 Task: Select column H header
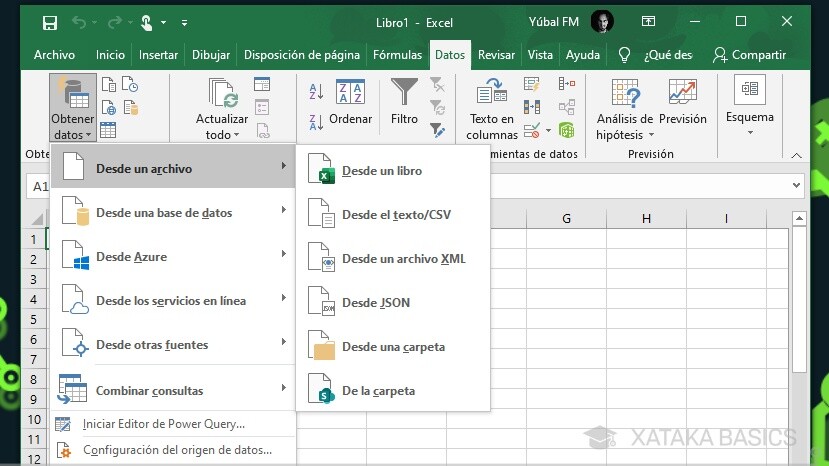pos(646,218)
